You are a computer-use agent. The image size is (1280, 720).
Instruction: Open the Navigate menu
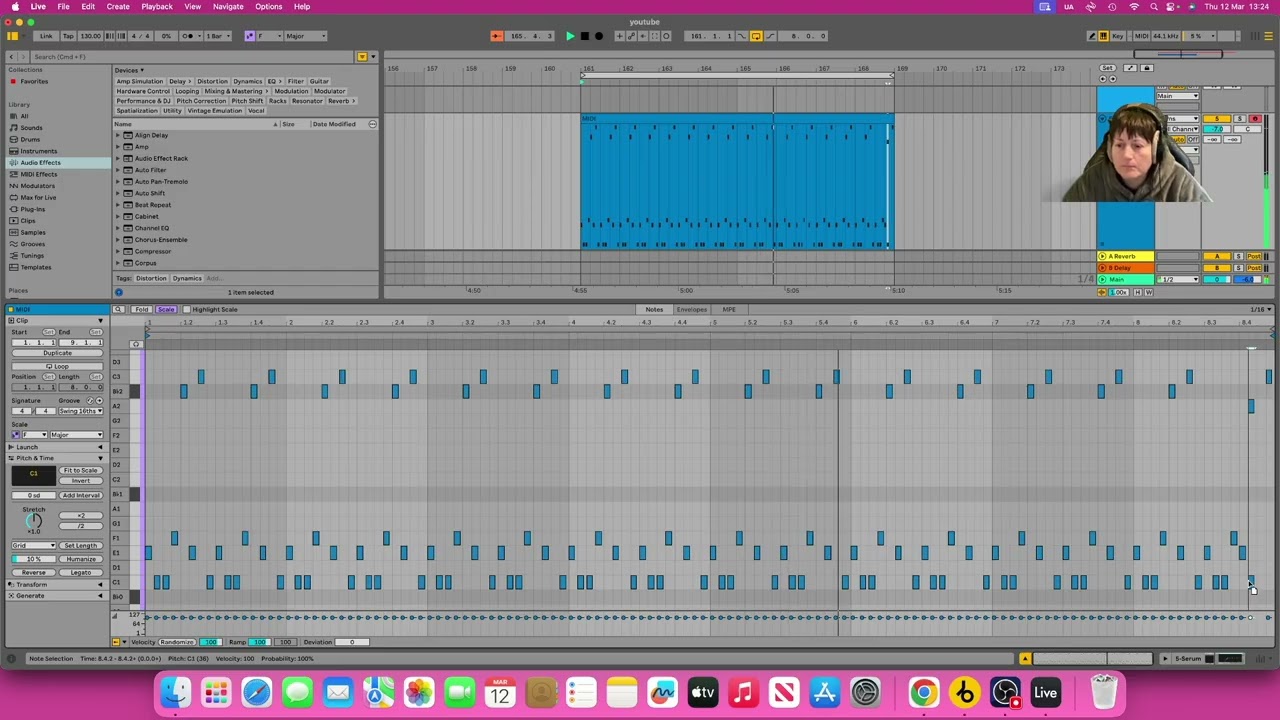point(228,6)
